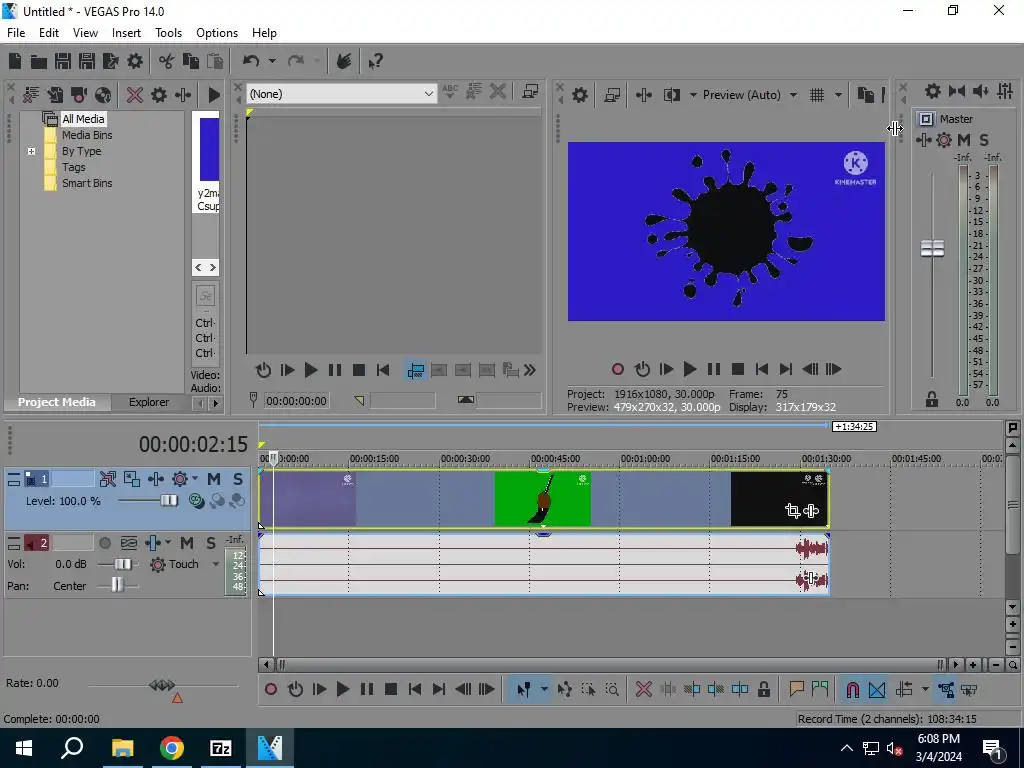The width and height of the screenshot is (1024, 768).
Task: Click the Event Pan/Crop icon on the clip
Action: tap(792, 511)
